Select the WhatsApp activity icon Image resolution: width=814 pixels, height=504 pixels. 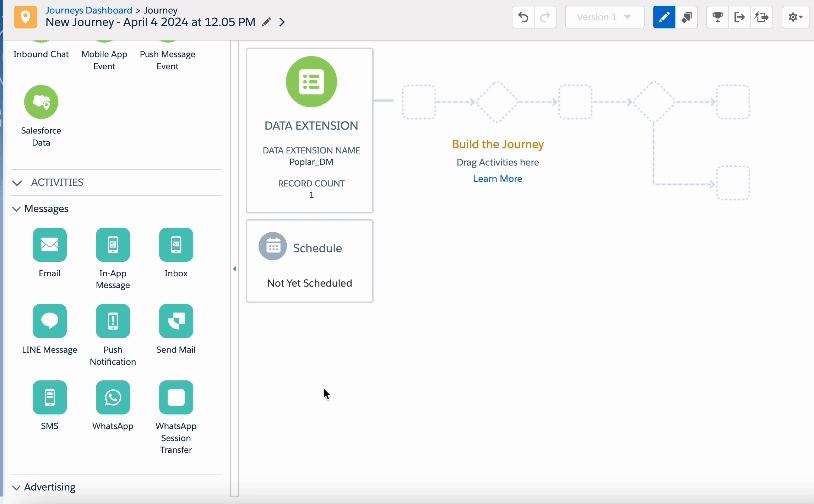[113, 397]
